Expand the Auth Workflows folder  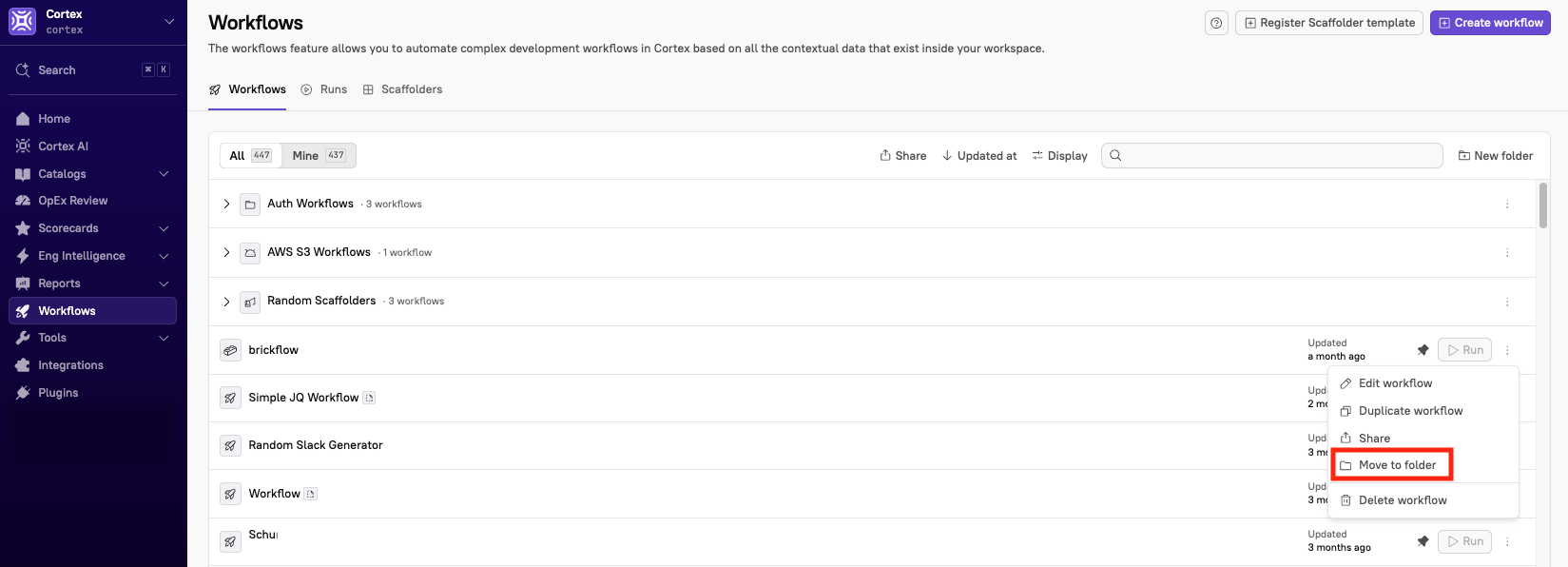pos(226,205)
